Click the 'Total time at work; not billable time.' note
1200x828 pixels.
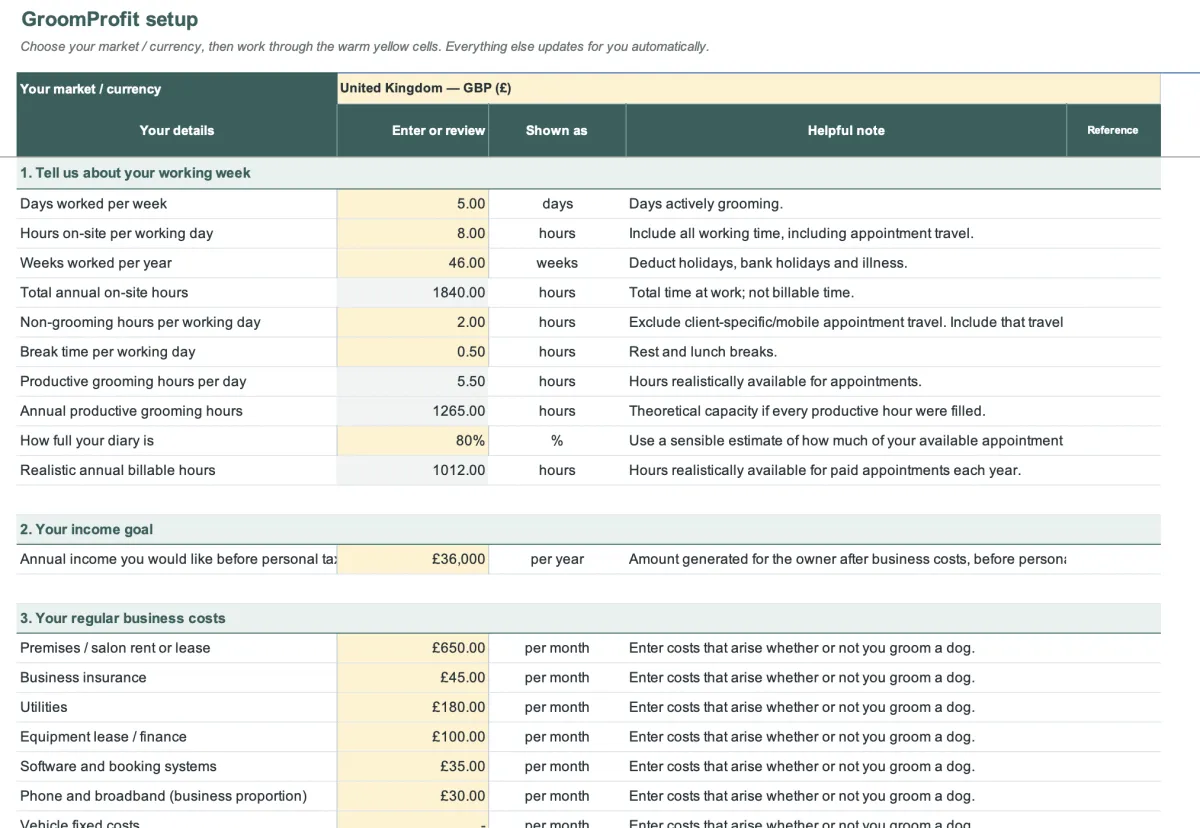(741, 293)
